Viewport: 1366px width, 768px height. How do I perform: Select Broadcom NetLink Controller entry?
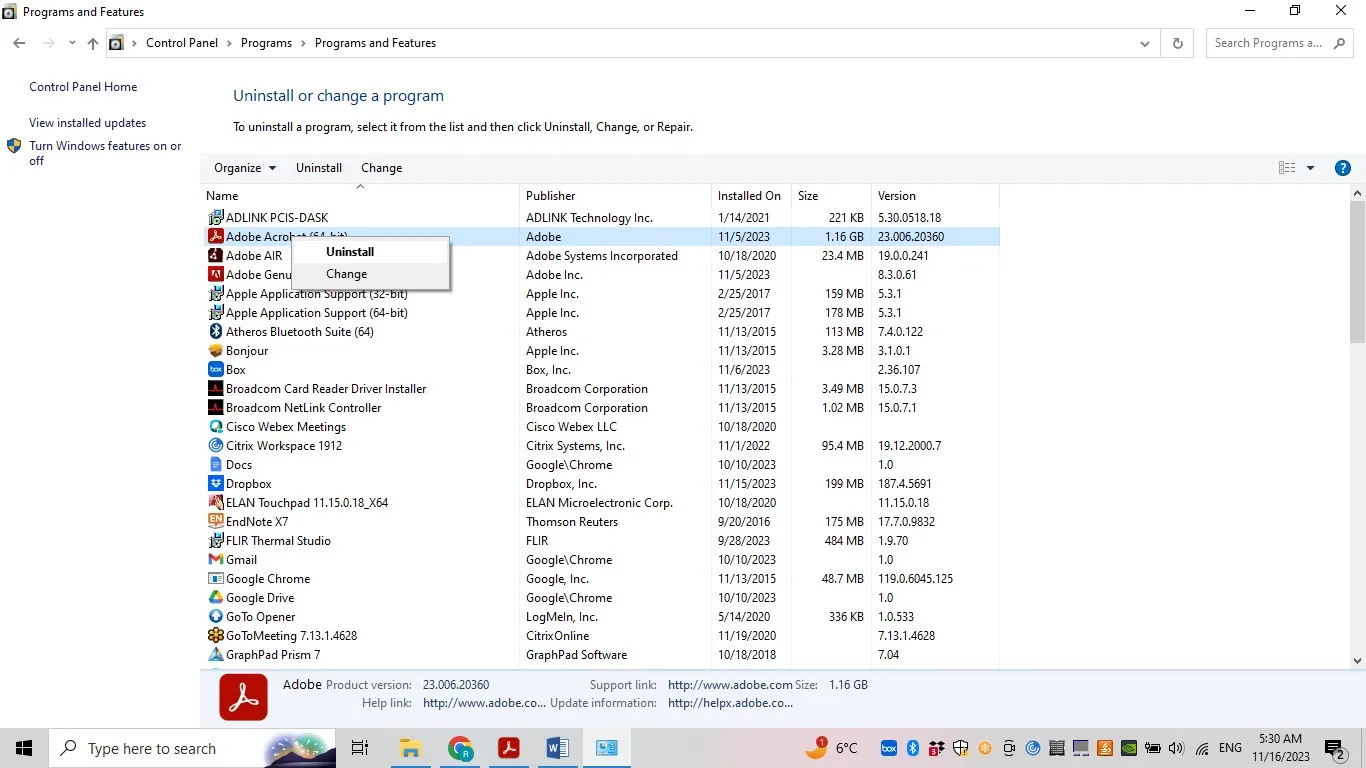[x=601, y=408]
